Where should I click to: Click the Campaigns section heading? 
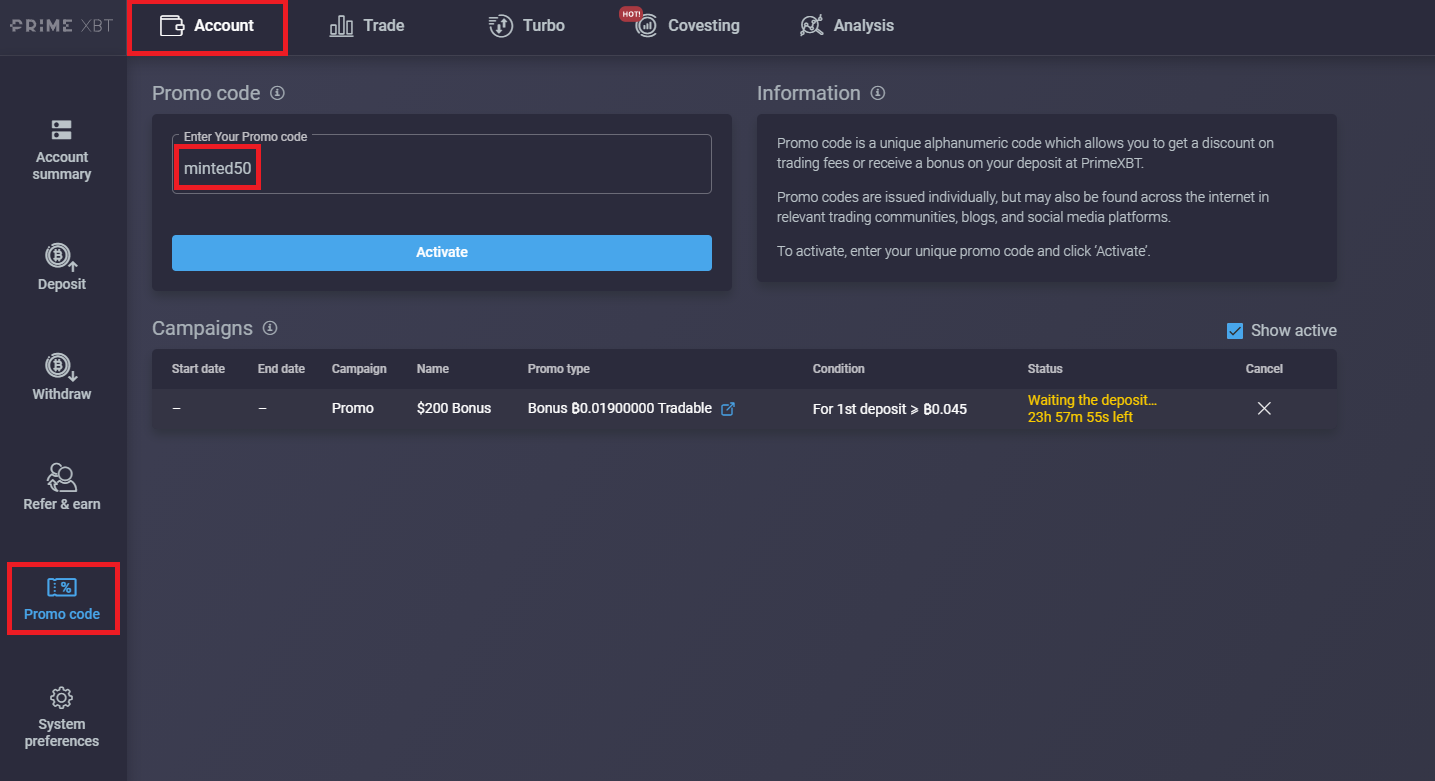point(202,328)
